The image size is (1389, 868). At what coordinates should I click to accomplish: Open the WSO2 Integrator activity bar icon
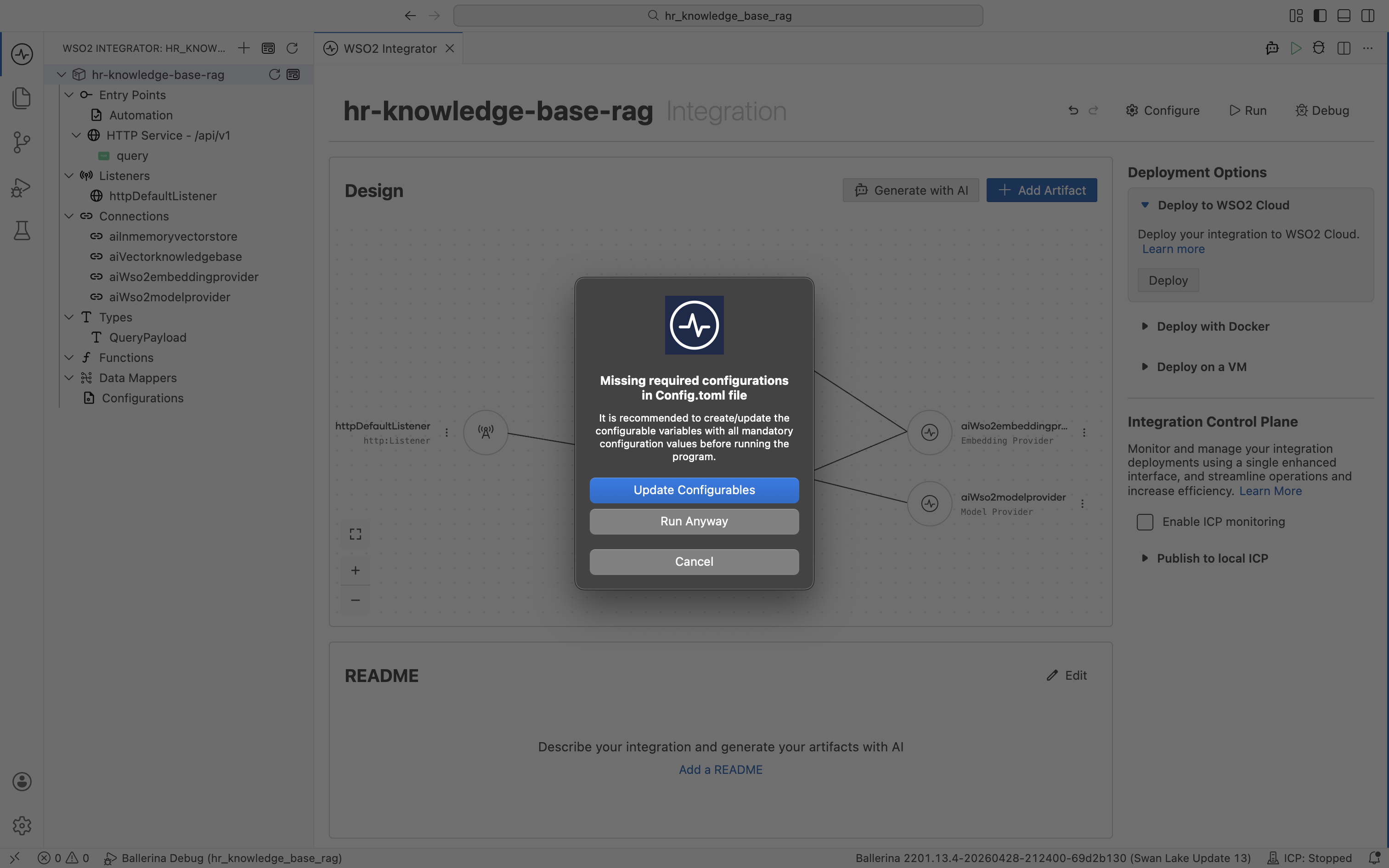[22, 54]
